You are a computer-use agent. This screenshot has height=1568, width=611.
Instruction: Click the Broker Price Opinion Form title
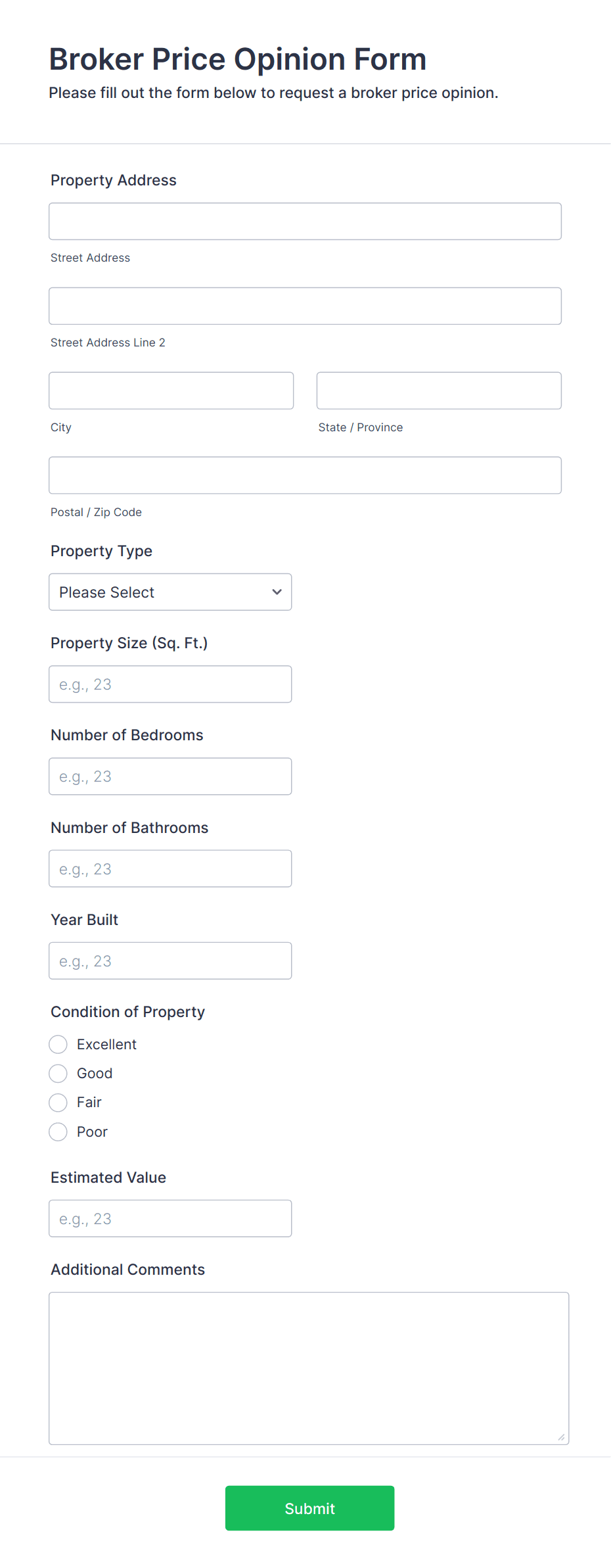(x=237, y=59)
